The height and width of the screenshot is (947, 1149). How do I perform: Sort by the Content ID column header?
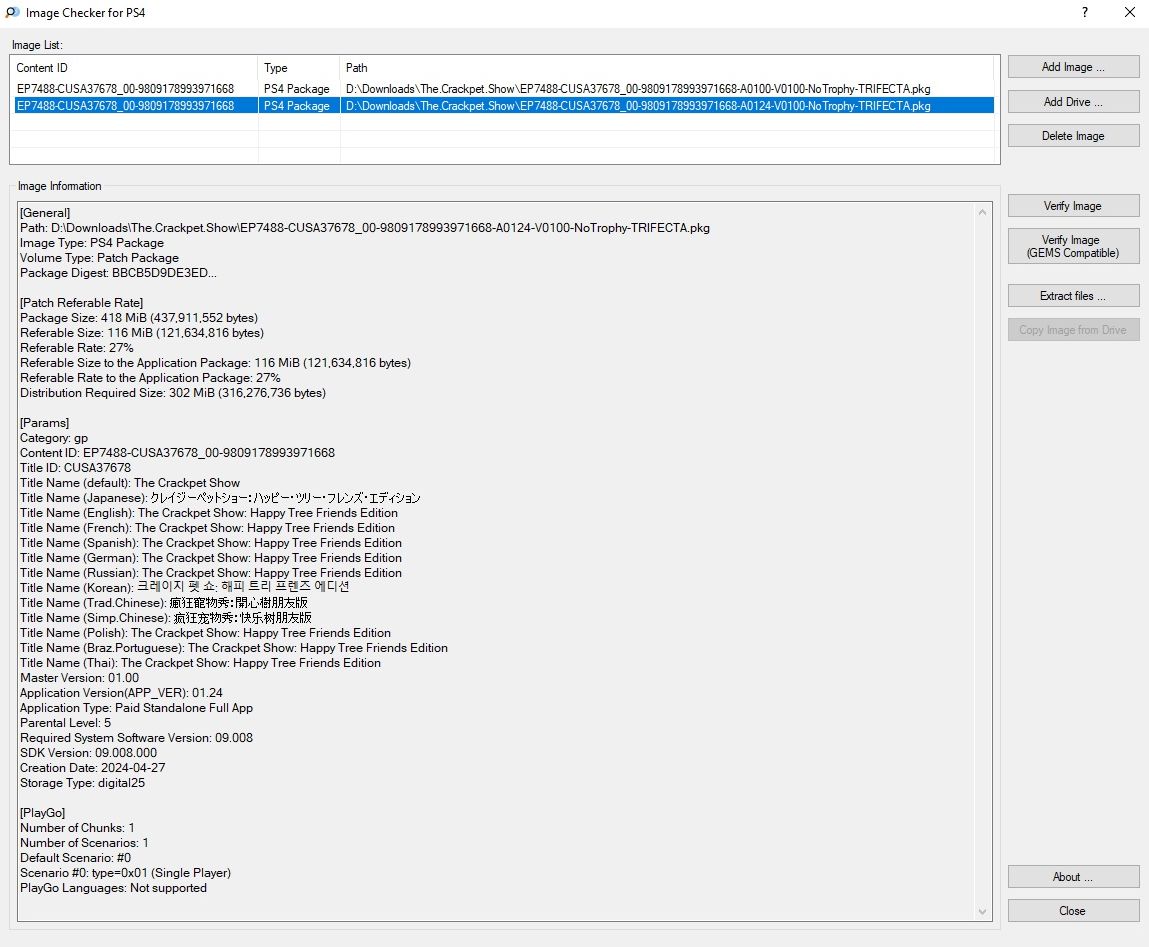pyautogui.click(x=136, y=68)
